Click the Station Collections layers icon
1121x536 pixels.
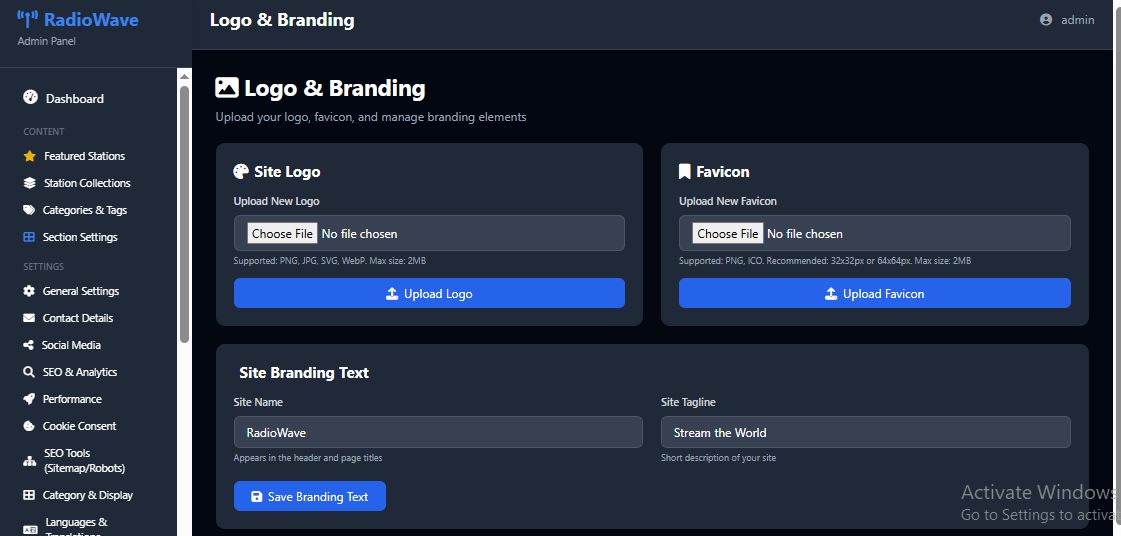[x=29, y=183]
